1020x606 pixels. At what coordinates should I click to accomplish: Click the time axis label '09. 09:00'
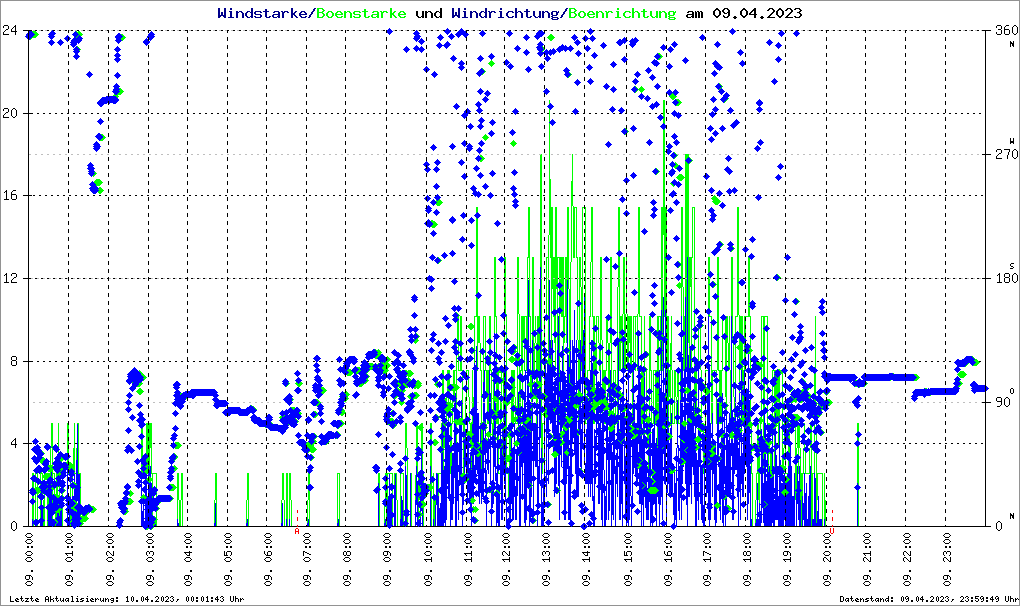click(388, 560)
